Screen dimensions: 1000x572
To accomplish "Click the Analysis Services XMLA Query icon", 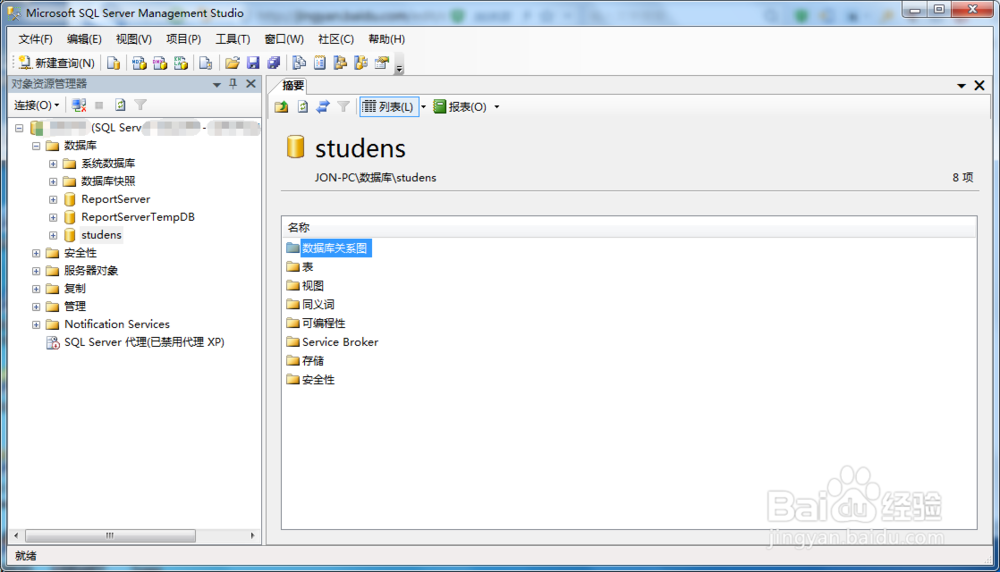I will pyautogui.click(x=181, y=62).
